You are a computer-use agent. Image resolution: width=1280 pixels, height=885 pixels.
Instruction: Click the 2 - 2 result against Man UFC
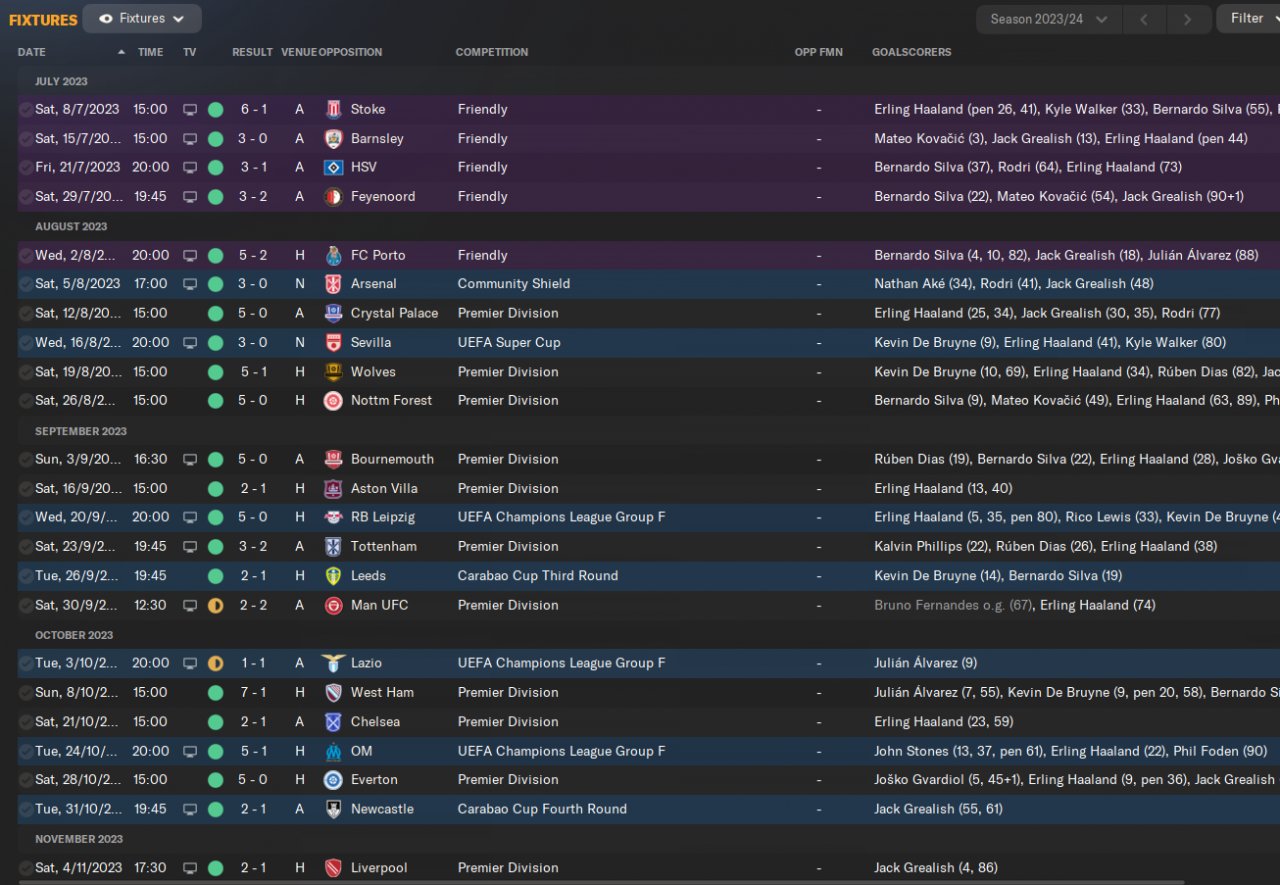pyautogui.click(x=253, y=606)
